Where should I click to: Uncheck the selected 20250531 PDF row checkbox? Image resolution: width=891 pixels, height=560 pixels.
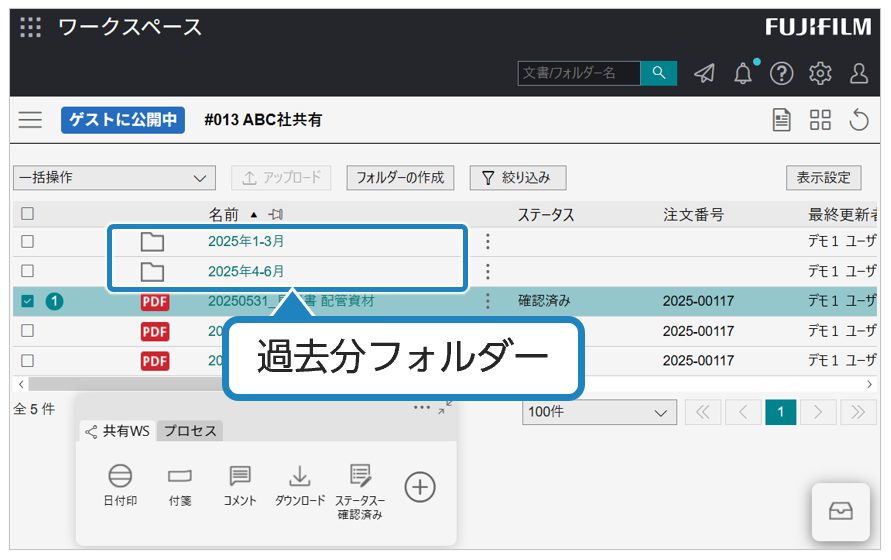27,301
